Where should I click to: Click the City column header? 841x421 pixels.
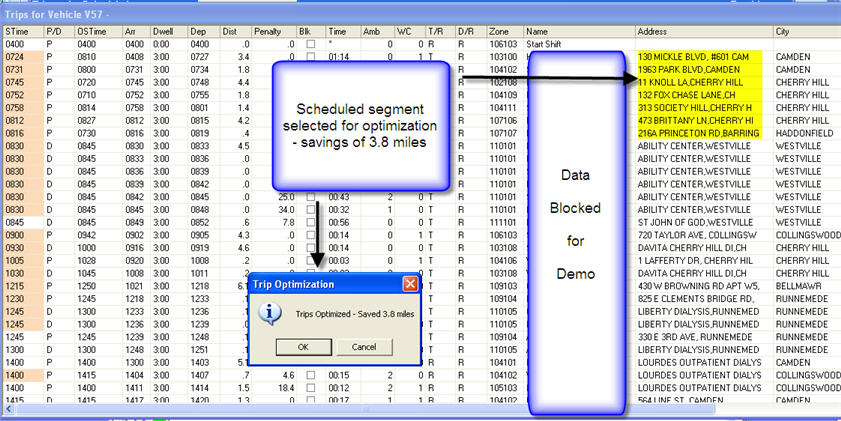coord(807,32)
